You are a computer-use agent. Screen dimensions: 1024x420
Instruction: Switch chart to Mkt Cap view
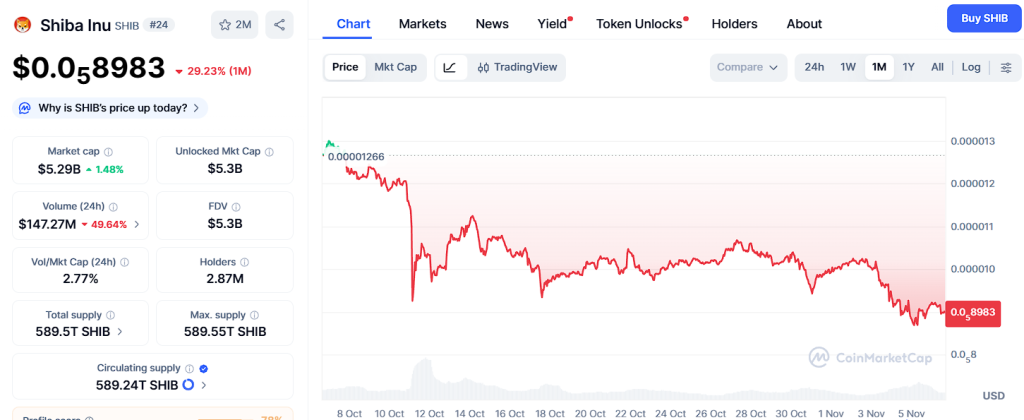[x=395, y=67]
